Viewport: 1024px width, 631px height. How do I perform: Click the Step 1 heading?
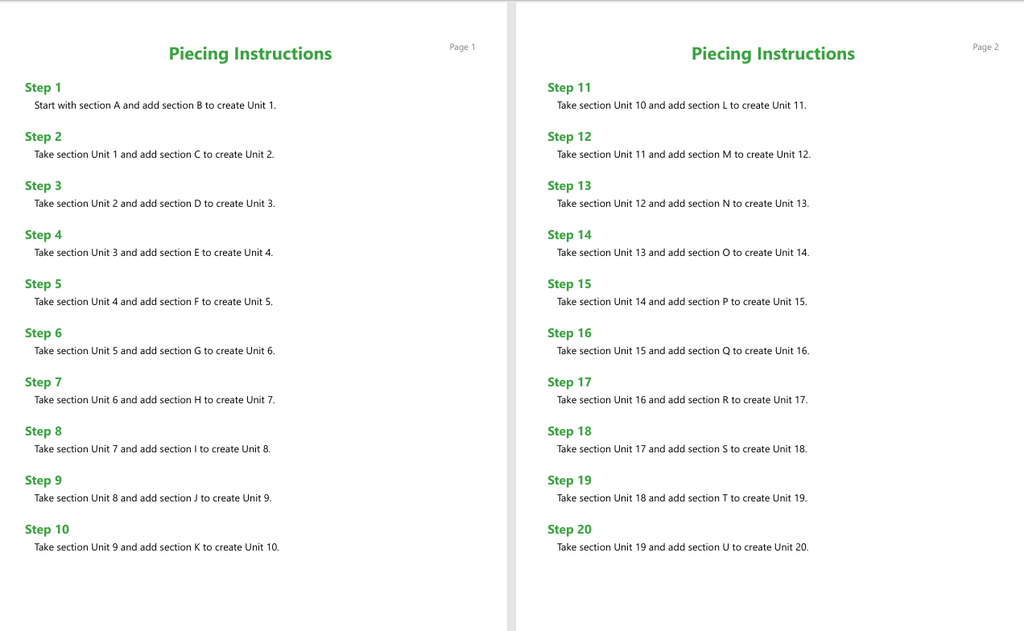point(43,88)
